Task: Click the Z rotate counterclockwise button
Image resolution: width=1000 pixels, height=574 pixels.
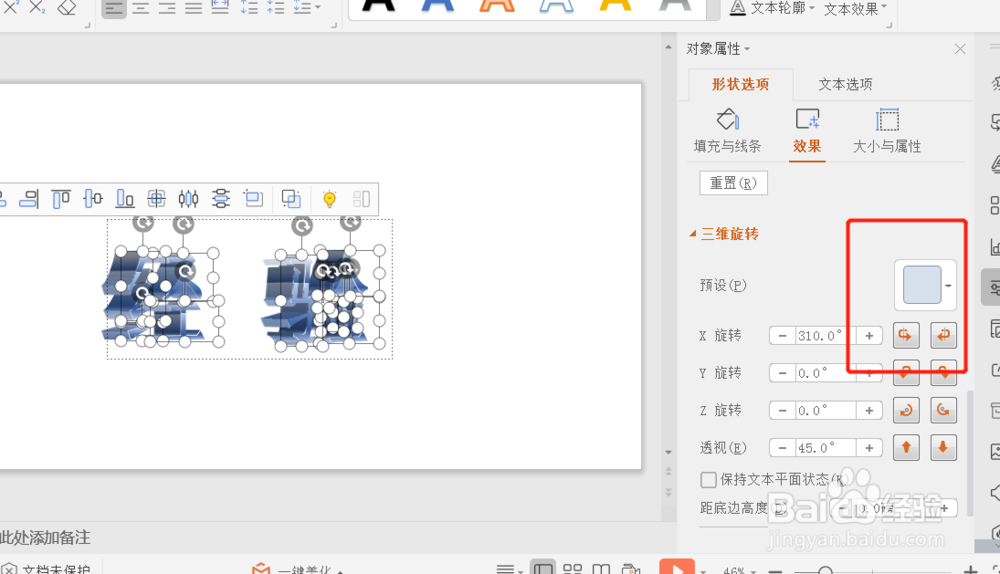Action: point(943,410)
